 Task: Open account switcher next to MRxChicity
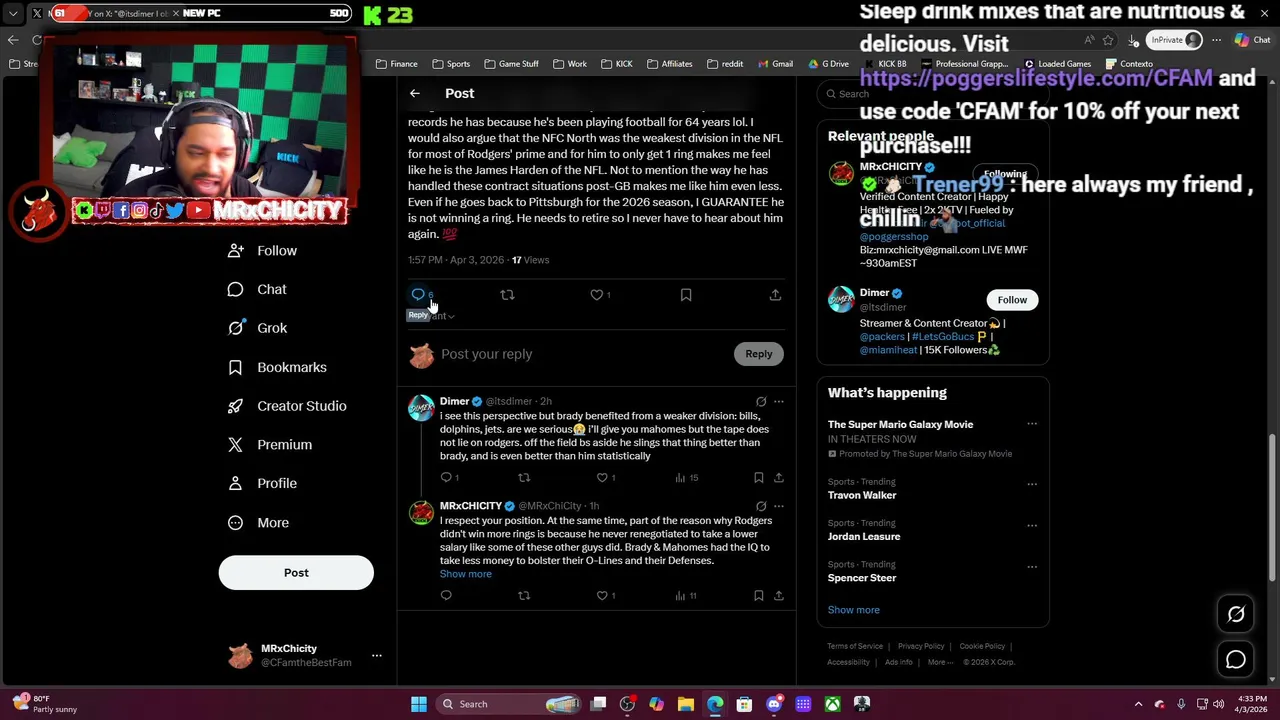click(x=377, y=656)
